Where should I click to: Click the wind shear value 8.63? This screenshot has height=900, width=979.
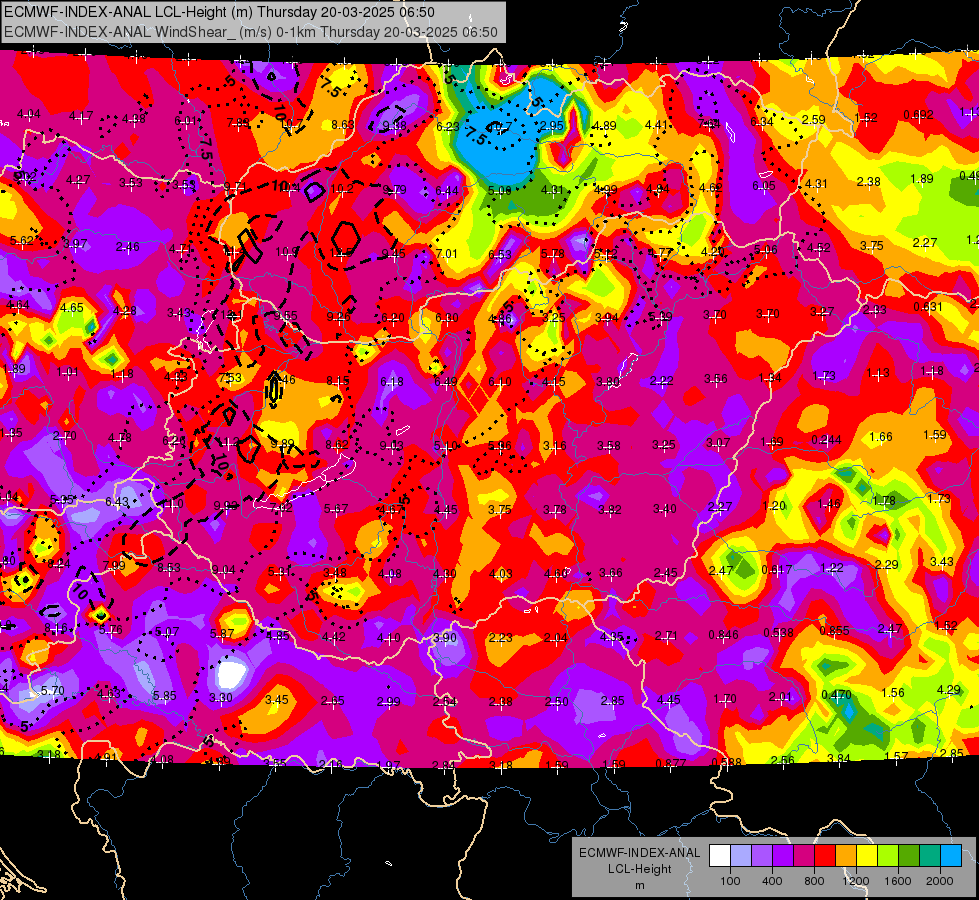point(343,125)
